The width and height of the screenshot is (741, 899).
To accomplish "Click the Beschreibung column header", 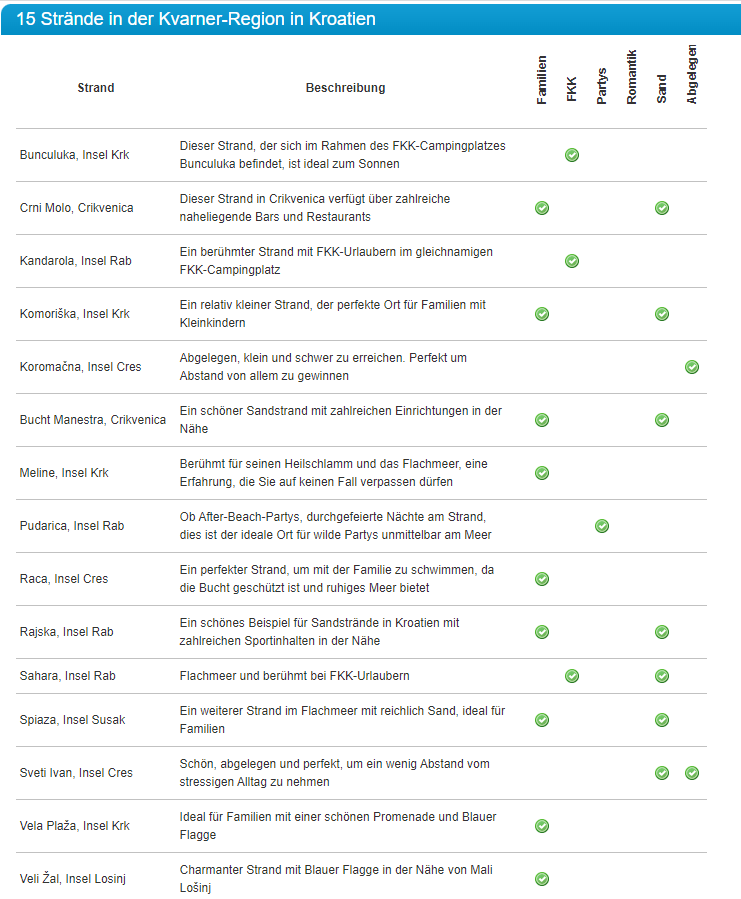I will [345, 88].
